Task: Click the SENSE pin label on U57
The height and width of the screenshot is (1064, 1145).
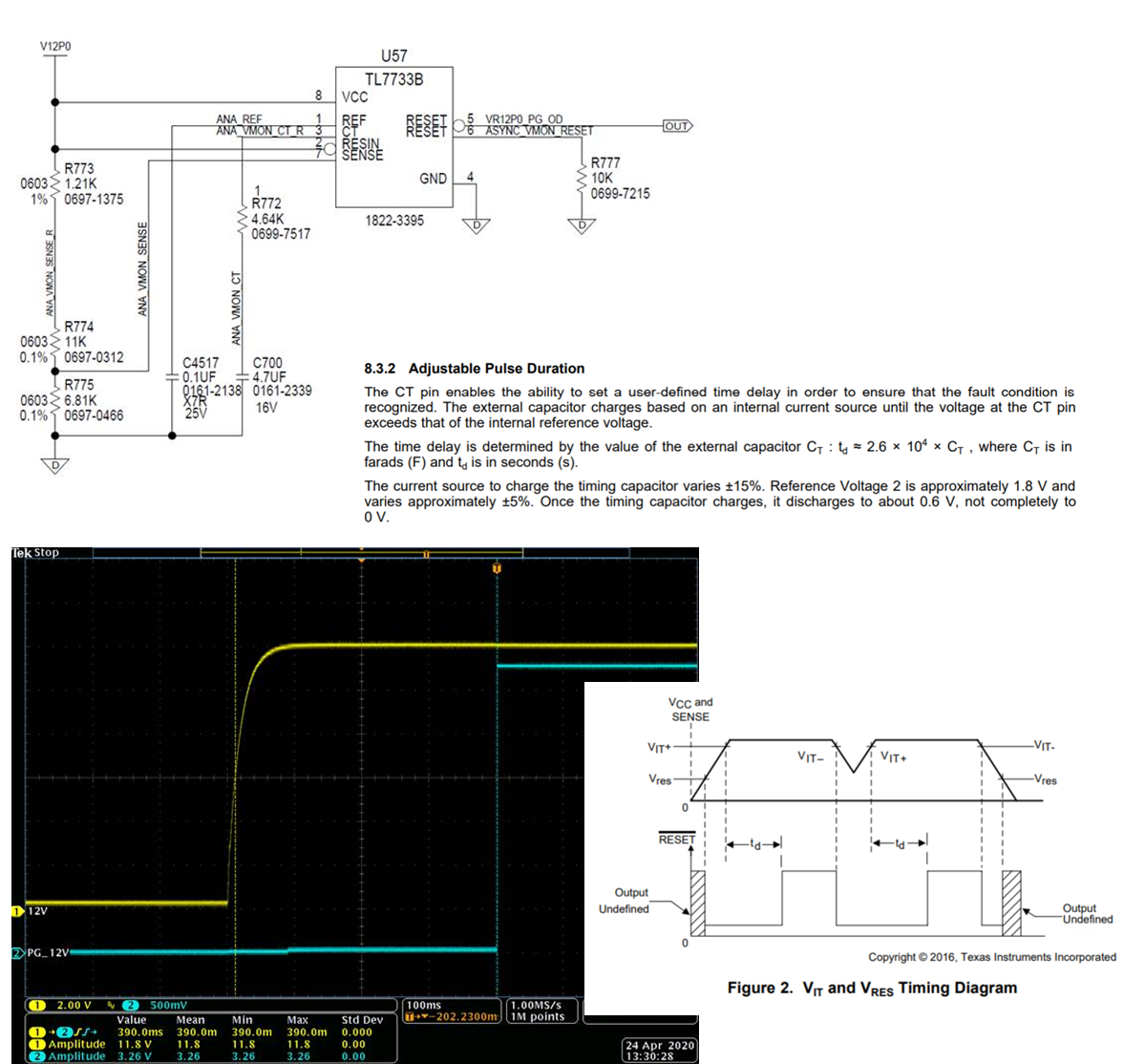Action: coord(362,156)
